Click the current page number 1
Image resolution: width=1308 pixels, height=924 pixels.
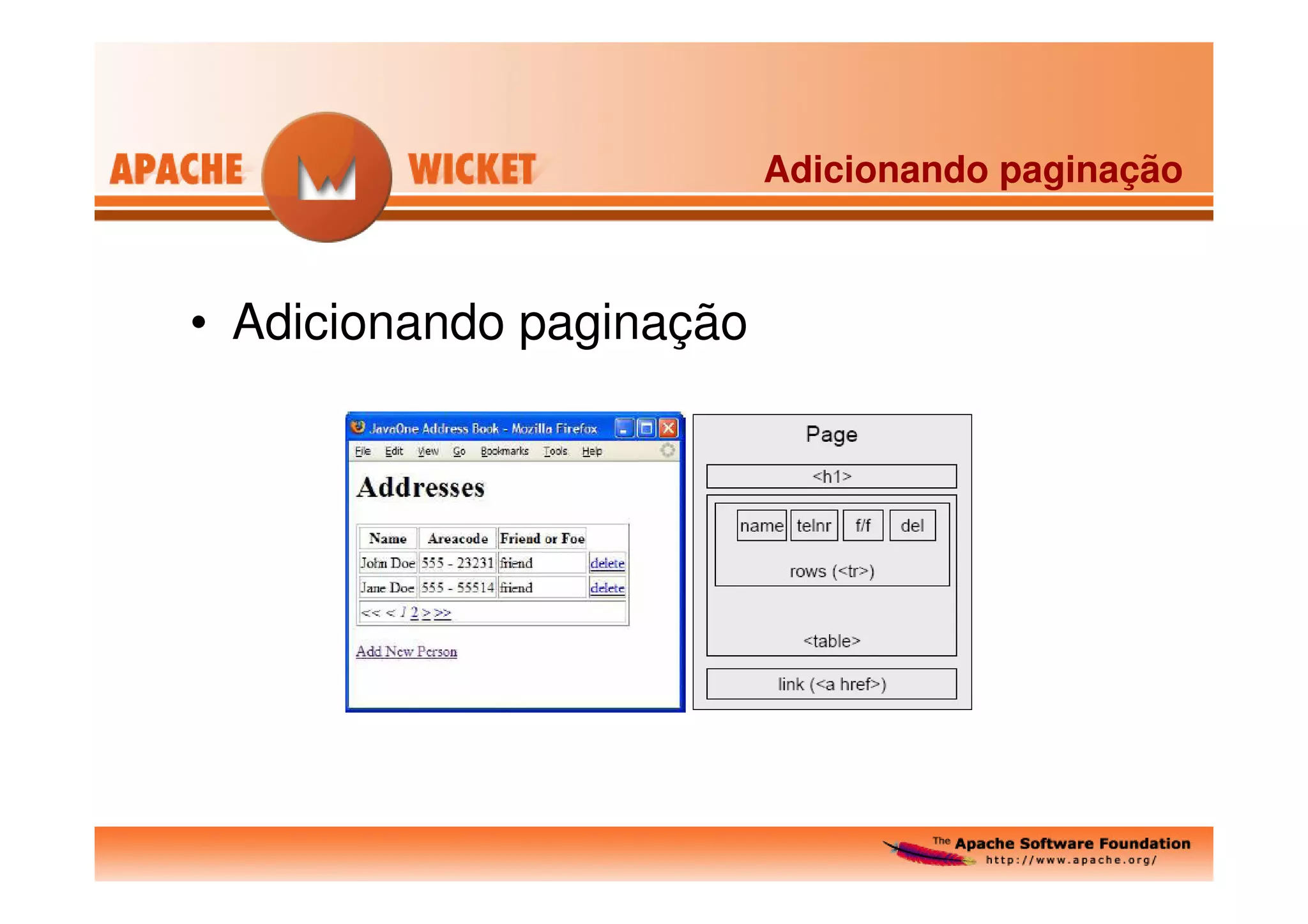pyautogui.click(x=403, y=612)
